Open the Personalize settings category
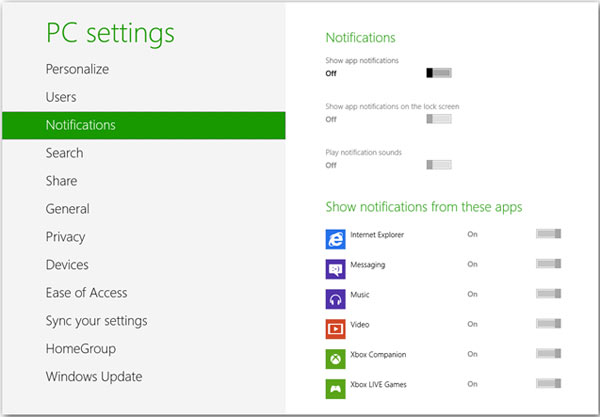The image size is (600, 417). tap(77, 69)
